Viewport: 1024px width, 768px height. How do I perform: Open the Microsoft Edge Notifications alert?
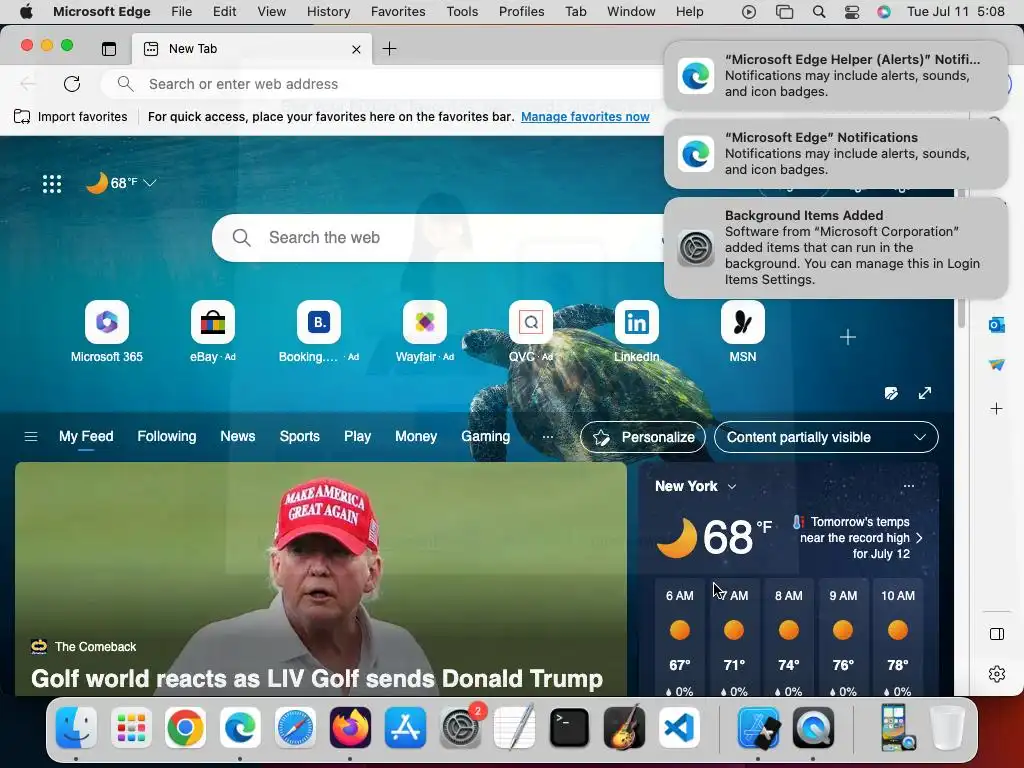836,153
